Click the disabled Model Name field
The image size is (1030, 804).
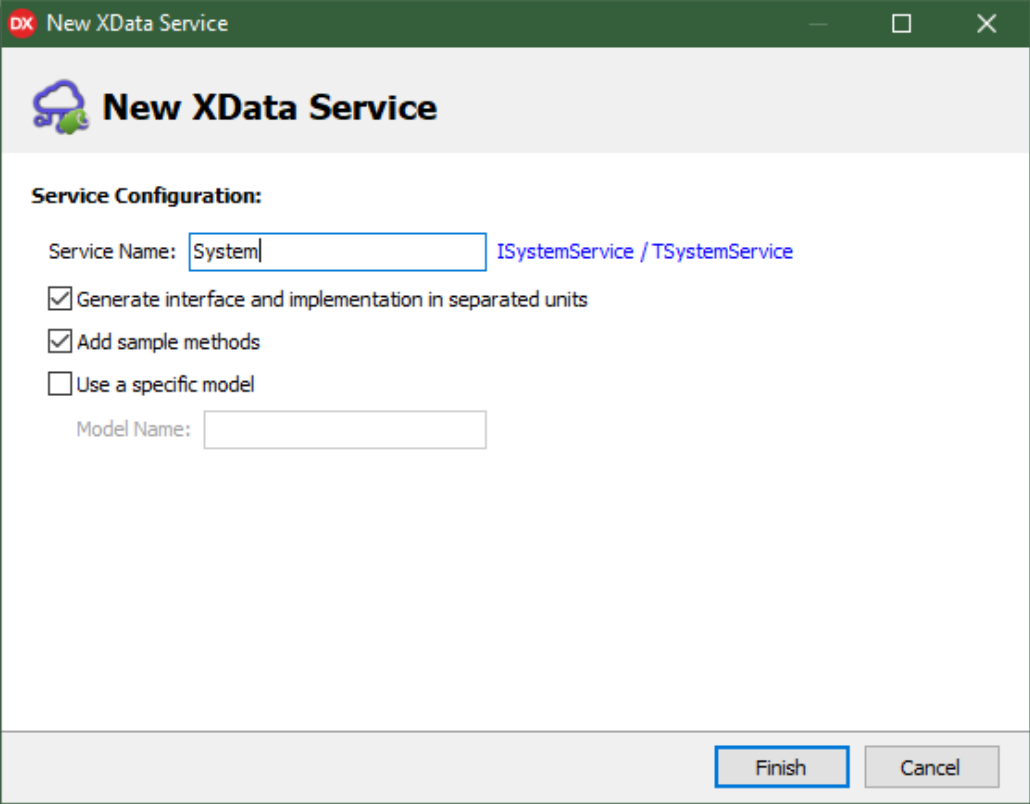coord(345,430)
